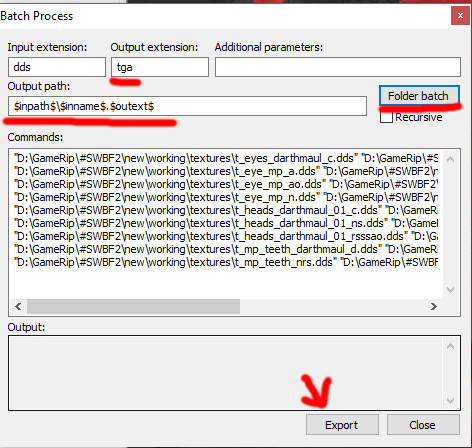Close the Batch Process dialog via X
472x448 pixels.
click(460, 16)
